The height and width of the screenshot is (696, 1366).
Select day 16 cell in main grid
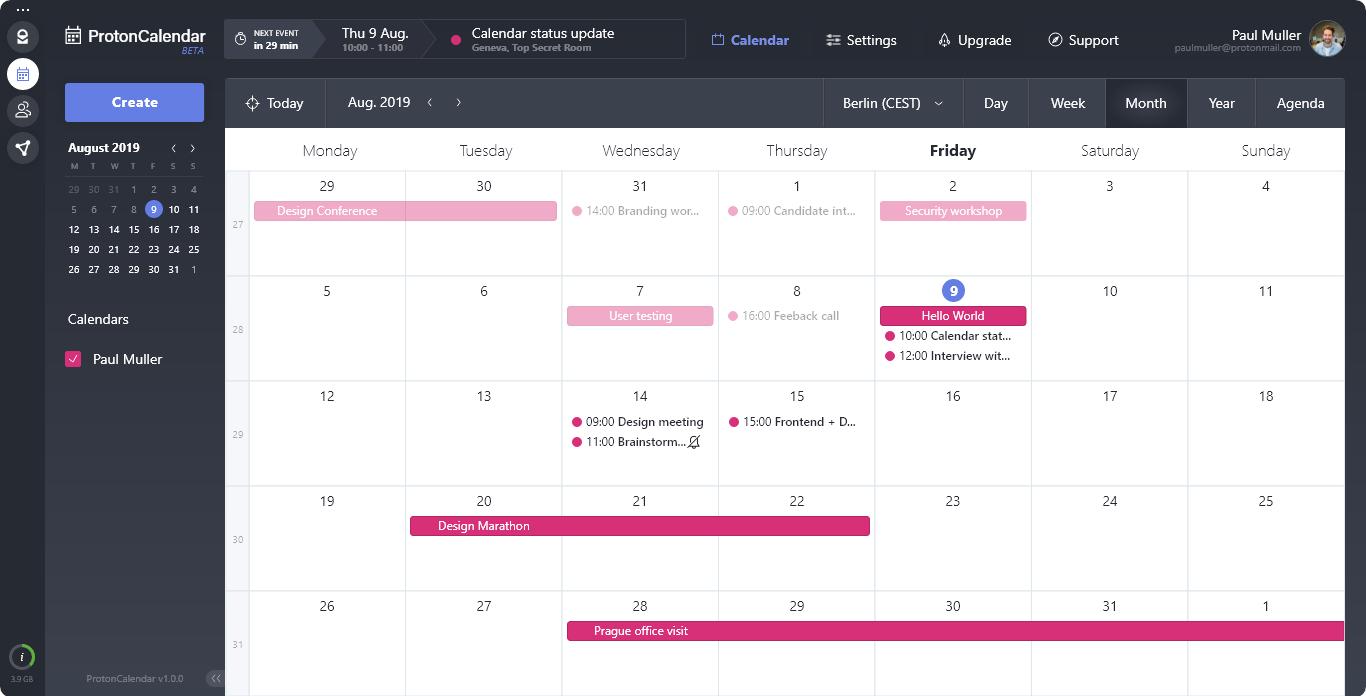(x=953, y=434)
